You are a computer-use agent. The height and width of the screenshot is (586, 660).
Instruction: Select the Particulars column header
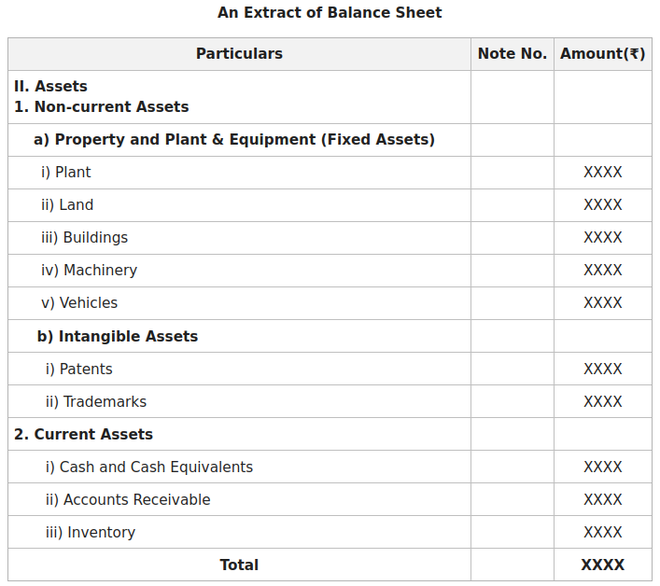click(239, 54)
